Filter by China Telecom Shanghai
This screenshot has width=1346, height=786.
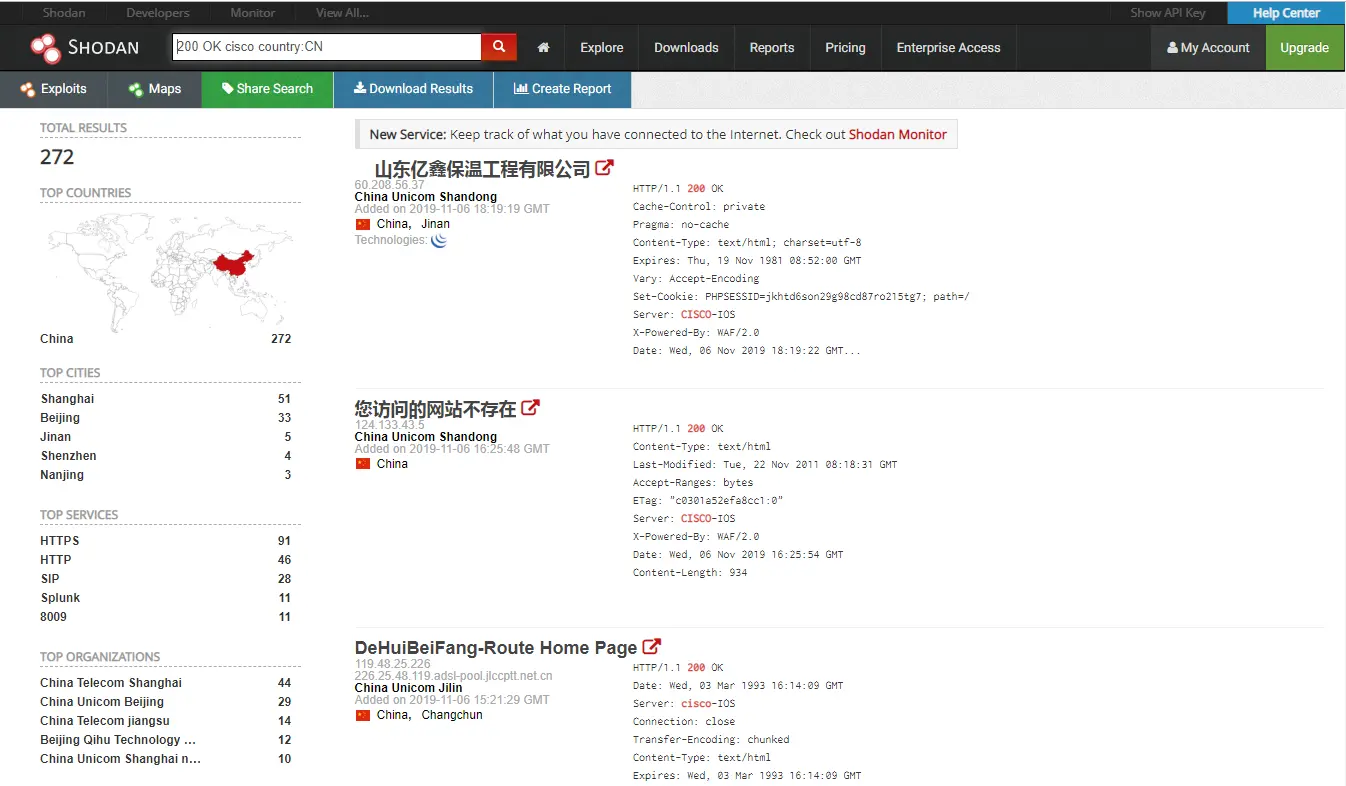tap(111, 683)
